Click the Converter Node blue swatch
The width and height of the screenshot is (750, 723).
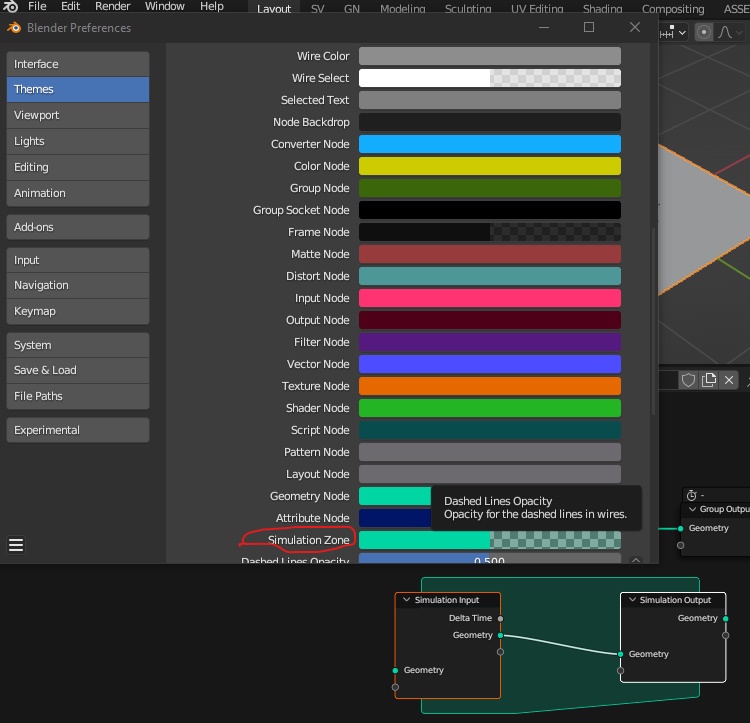(x=490, y=144)
